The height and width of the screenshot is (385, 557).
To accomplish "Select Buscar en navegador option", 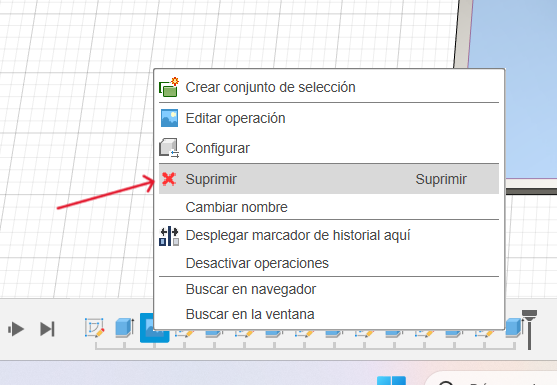I will (329, 289).
